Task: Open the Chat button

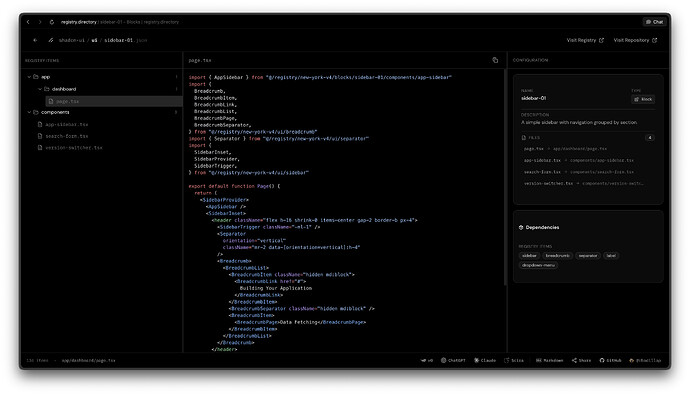Action: pyautogui.click(x=654, y=22)
